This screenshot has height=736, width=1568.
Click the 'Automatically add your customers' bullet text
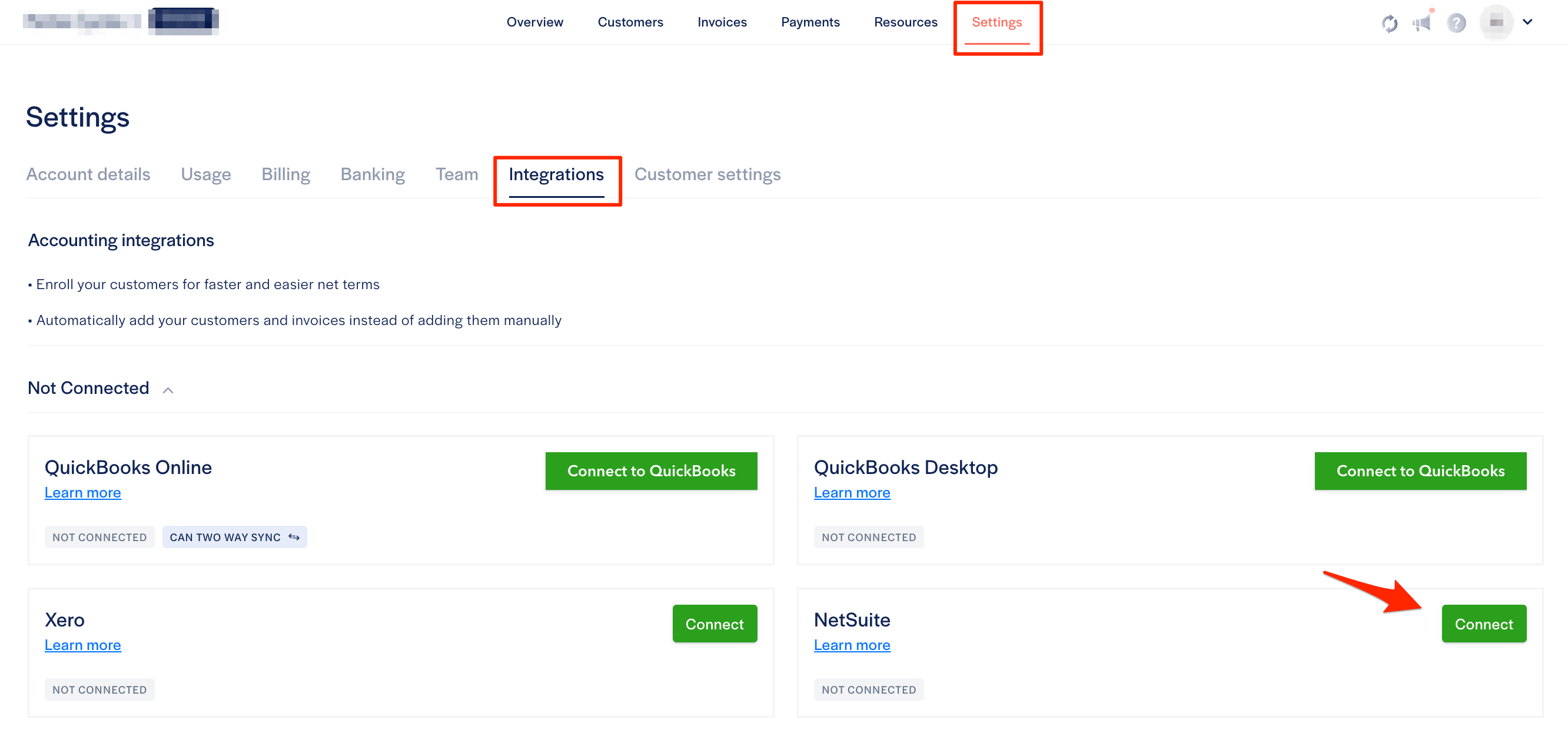(299, 320)
